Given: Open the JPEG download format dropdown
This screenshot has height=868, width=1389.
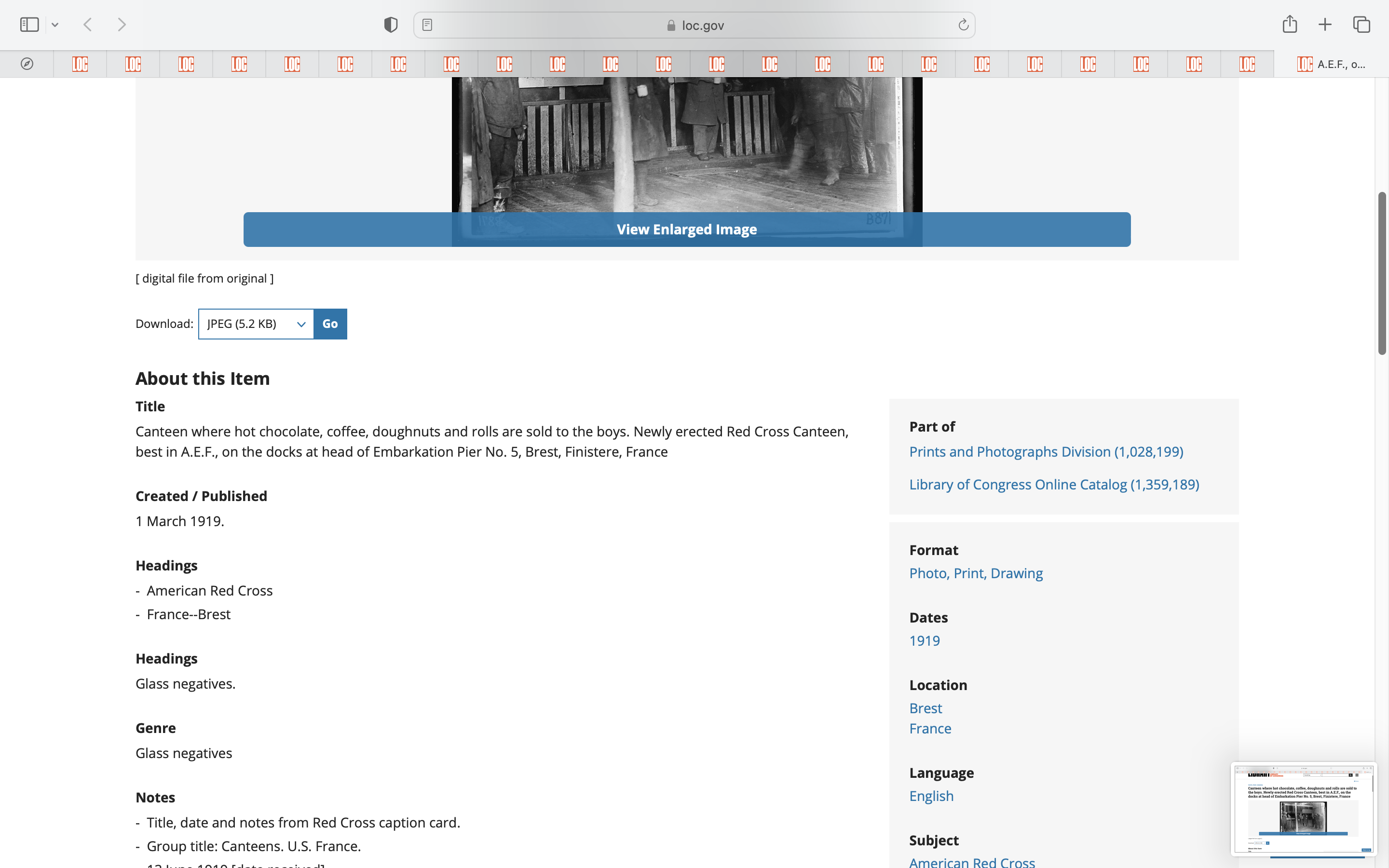Looking at the screenshot, I should (256, 324).
